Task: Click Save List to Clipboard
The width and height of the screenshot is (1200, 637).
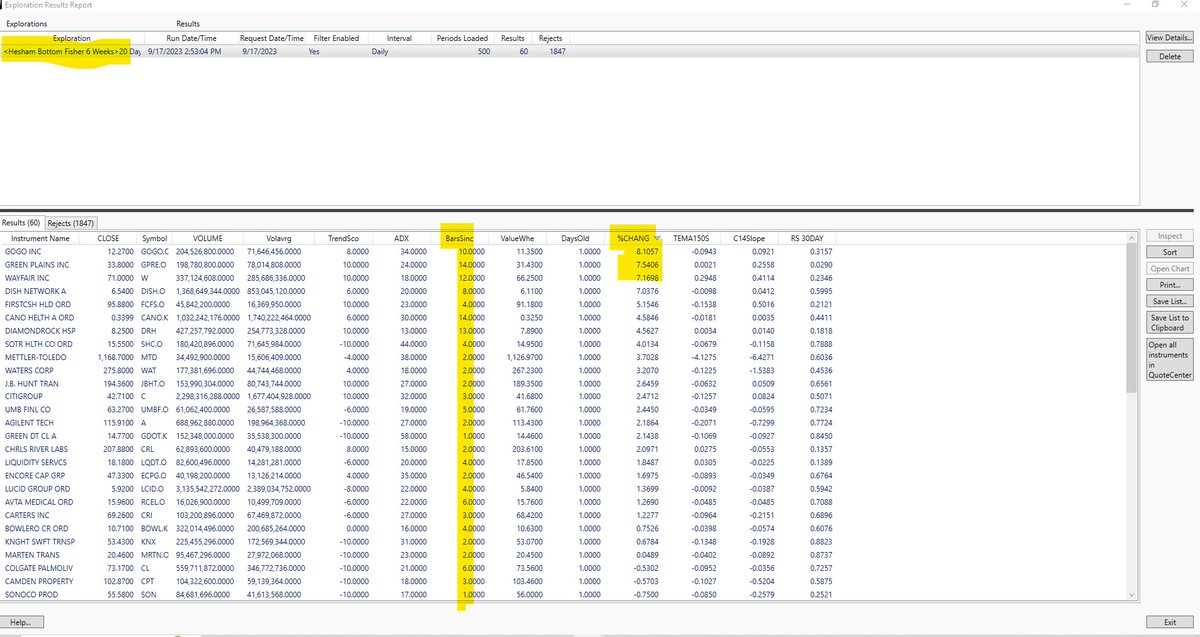Action: click(1172, 322)
